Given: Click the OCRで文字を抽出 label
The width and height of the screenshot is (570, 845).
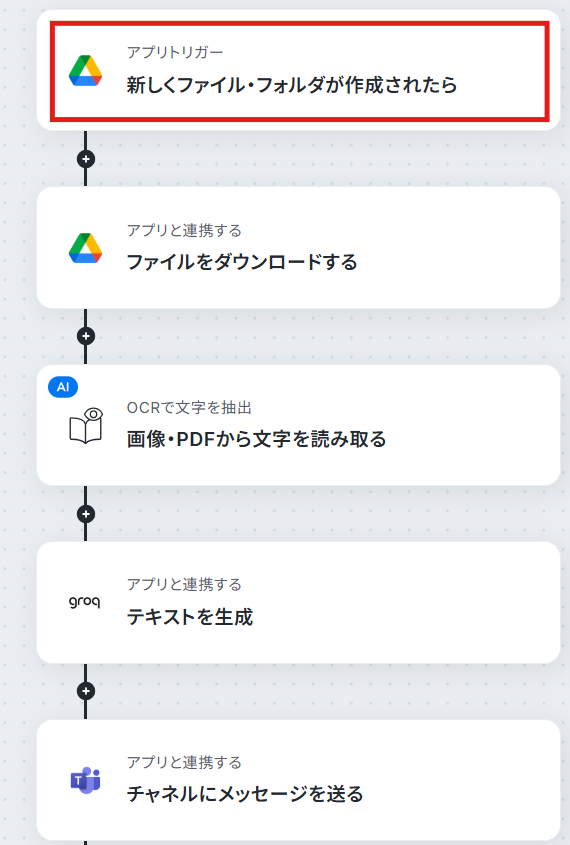Looking at the screenshot, I should (189, 407).
